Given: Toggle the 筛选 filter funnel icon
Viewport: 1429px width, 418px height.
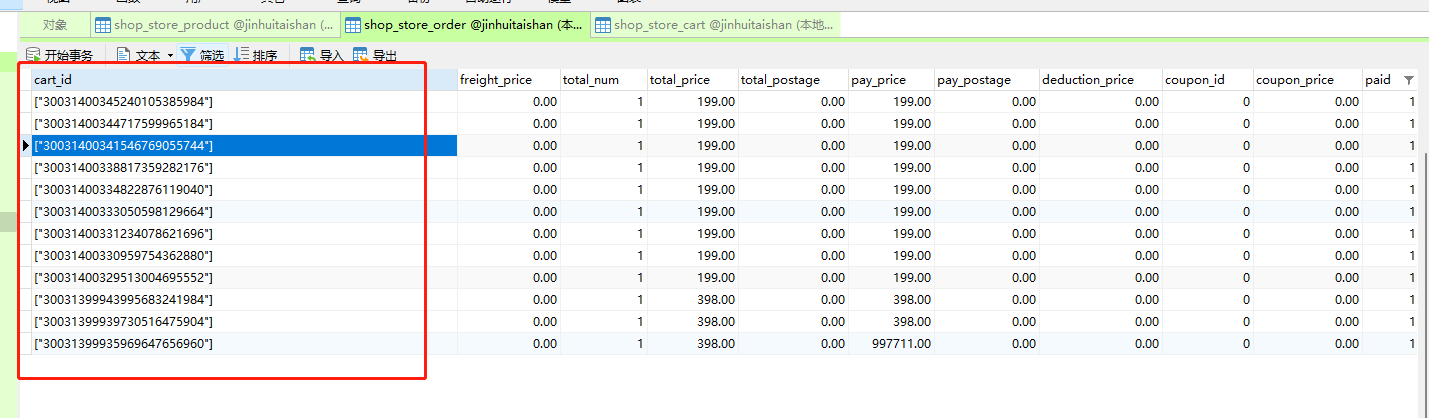Looking at the screenshot, I should (x=187, y=56).
